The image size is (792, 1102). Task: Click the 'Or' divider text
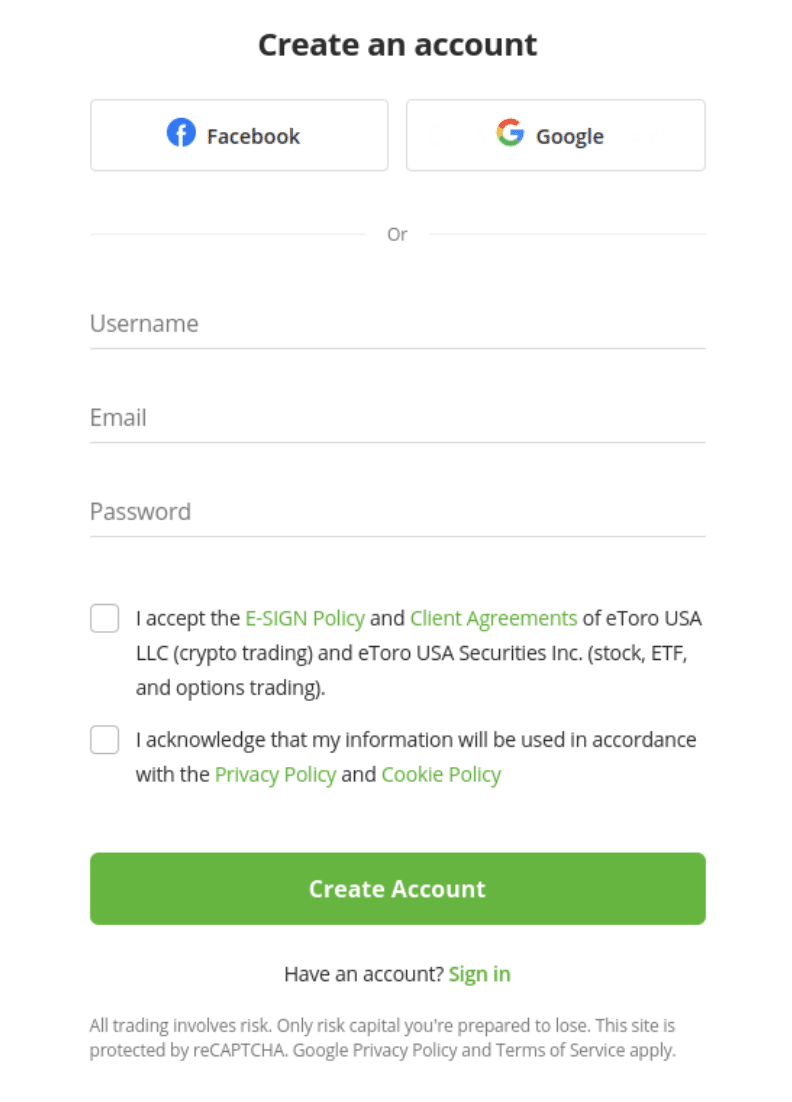coord(397,235)
